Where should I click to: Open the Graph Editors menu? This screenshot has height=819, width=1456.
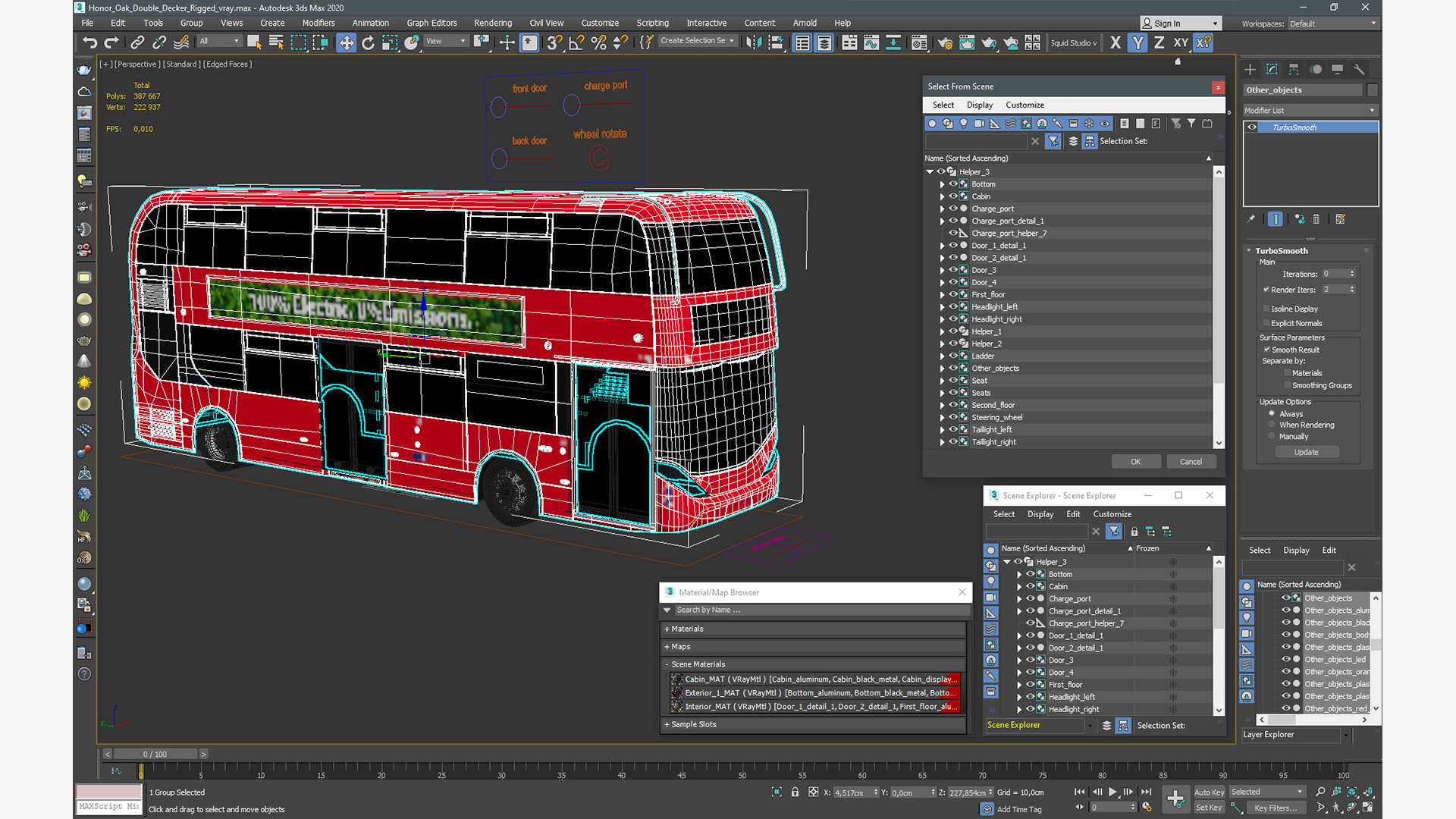pyautogui.click(x=431, y=23)
